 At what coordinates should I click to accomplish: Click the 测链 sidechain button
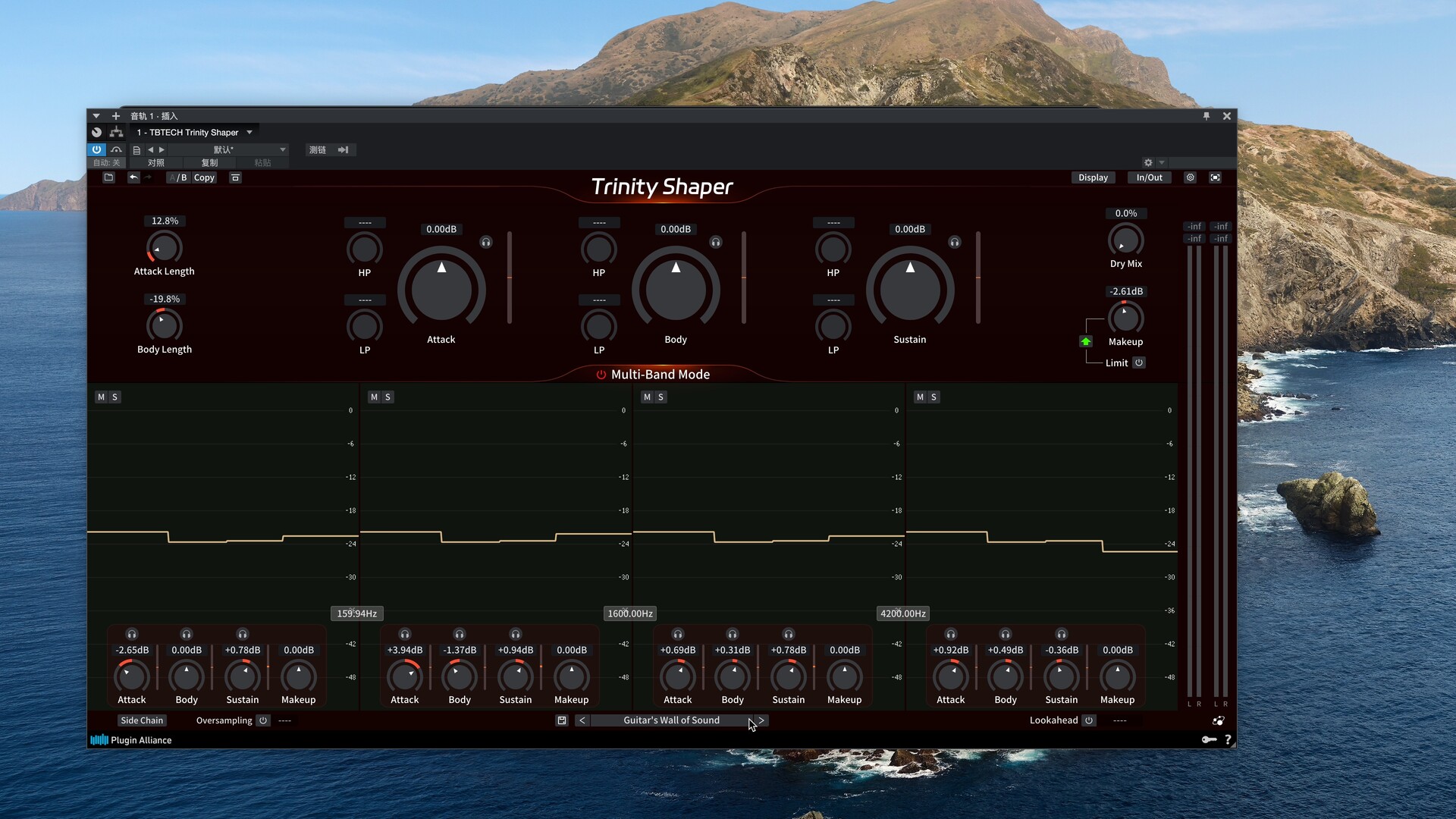click(318, 150)
